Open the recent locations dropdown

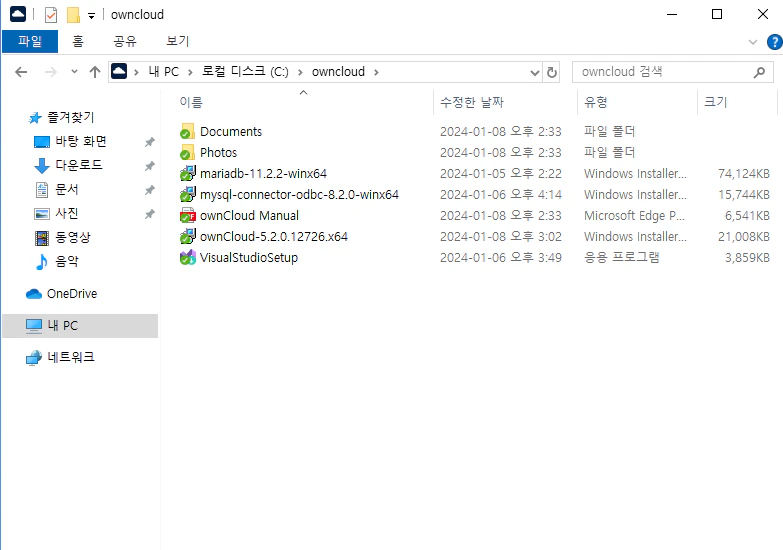point(74,72)
